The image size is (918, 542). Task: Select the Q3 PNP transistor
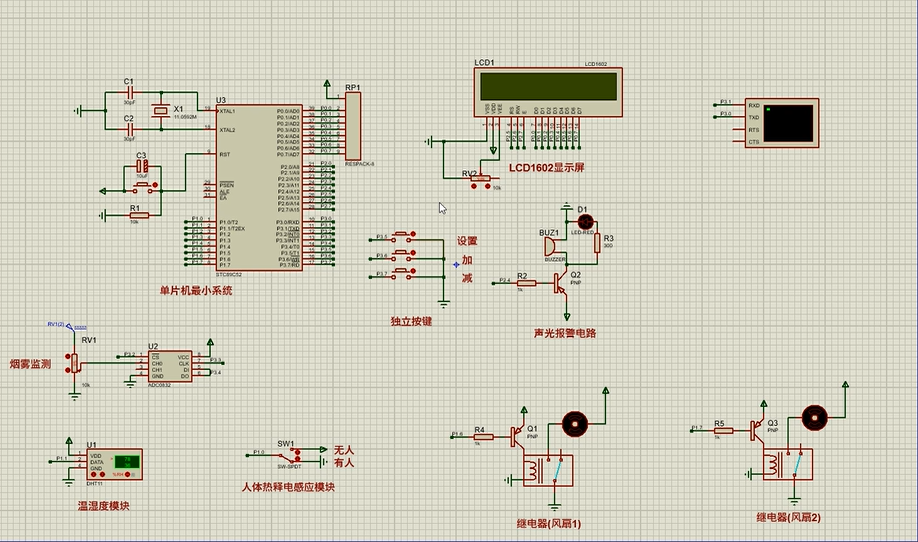(758, 430)
